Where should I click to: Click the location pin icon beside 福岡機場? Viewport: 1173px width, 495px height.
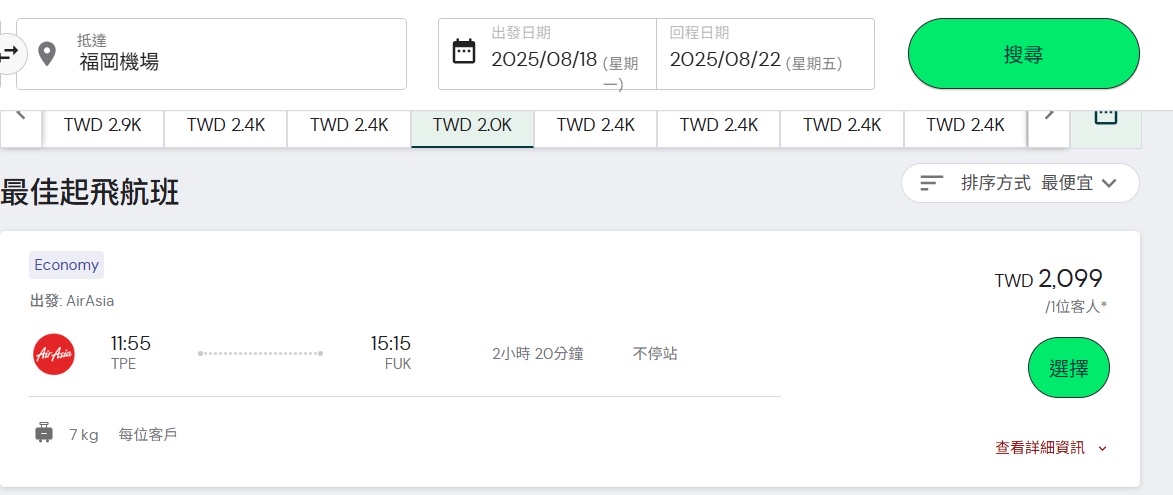click(47, 53)
